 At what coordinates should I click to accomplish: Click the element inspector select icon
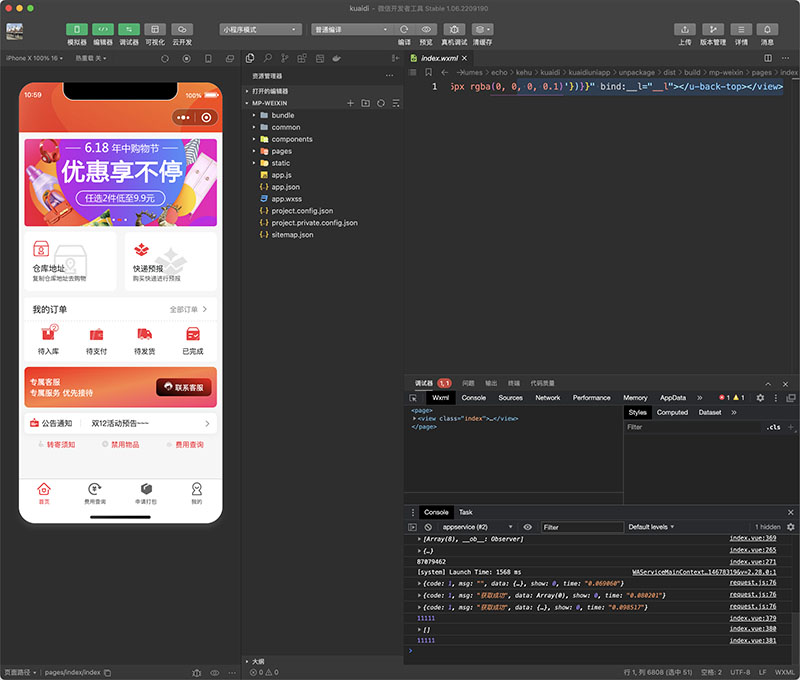point(413,398)
